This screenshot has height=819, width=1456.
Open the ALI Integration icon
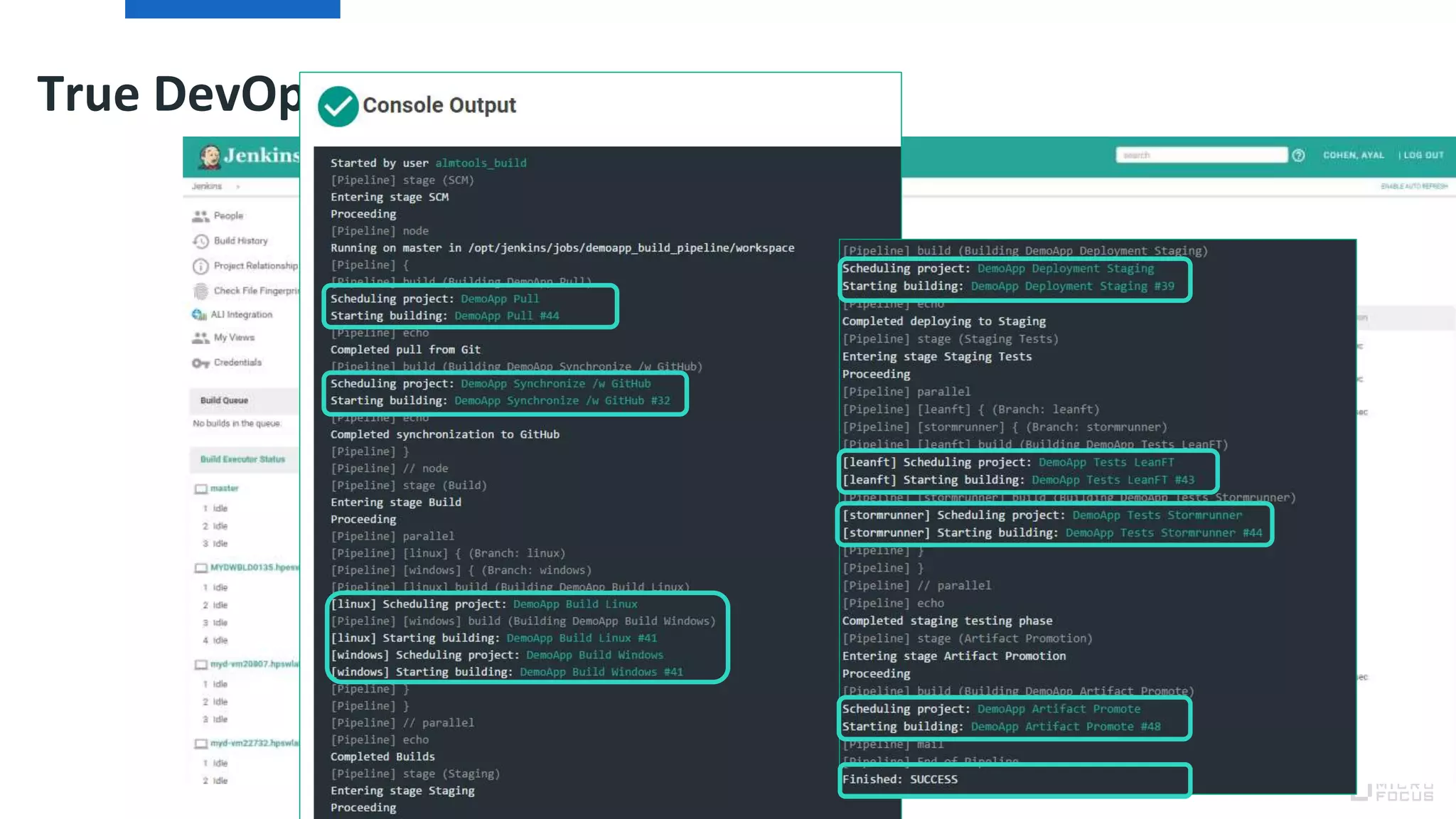pos(199,314)
